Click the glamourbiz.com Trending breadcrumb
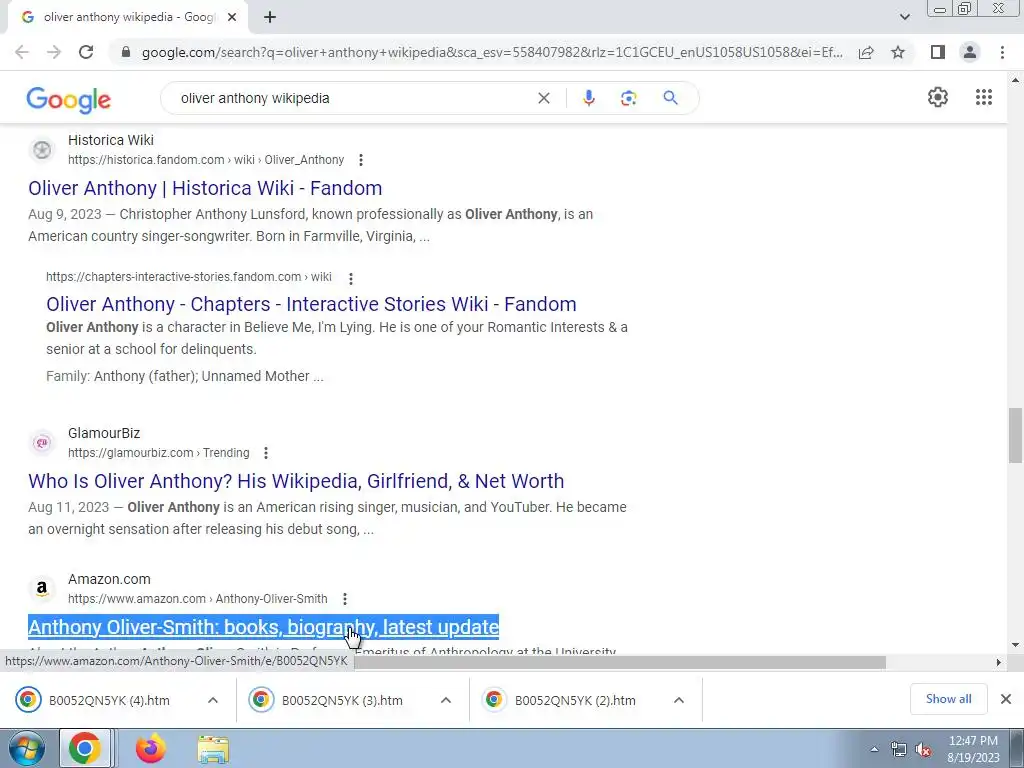Screen dimensions: 1024x768 (x=159, y=453)
